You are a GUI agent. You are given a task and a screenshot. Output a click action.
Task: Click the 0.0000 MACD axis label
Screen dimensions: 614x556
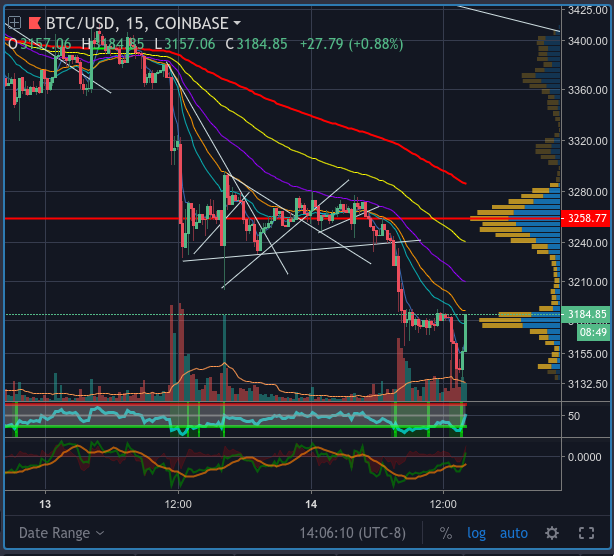[x=585, y=457]
